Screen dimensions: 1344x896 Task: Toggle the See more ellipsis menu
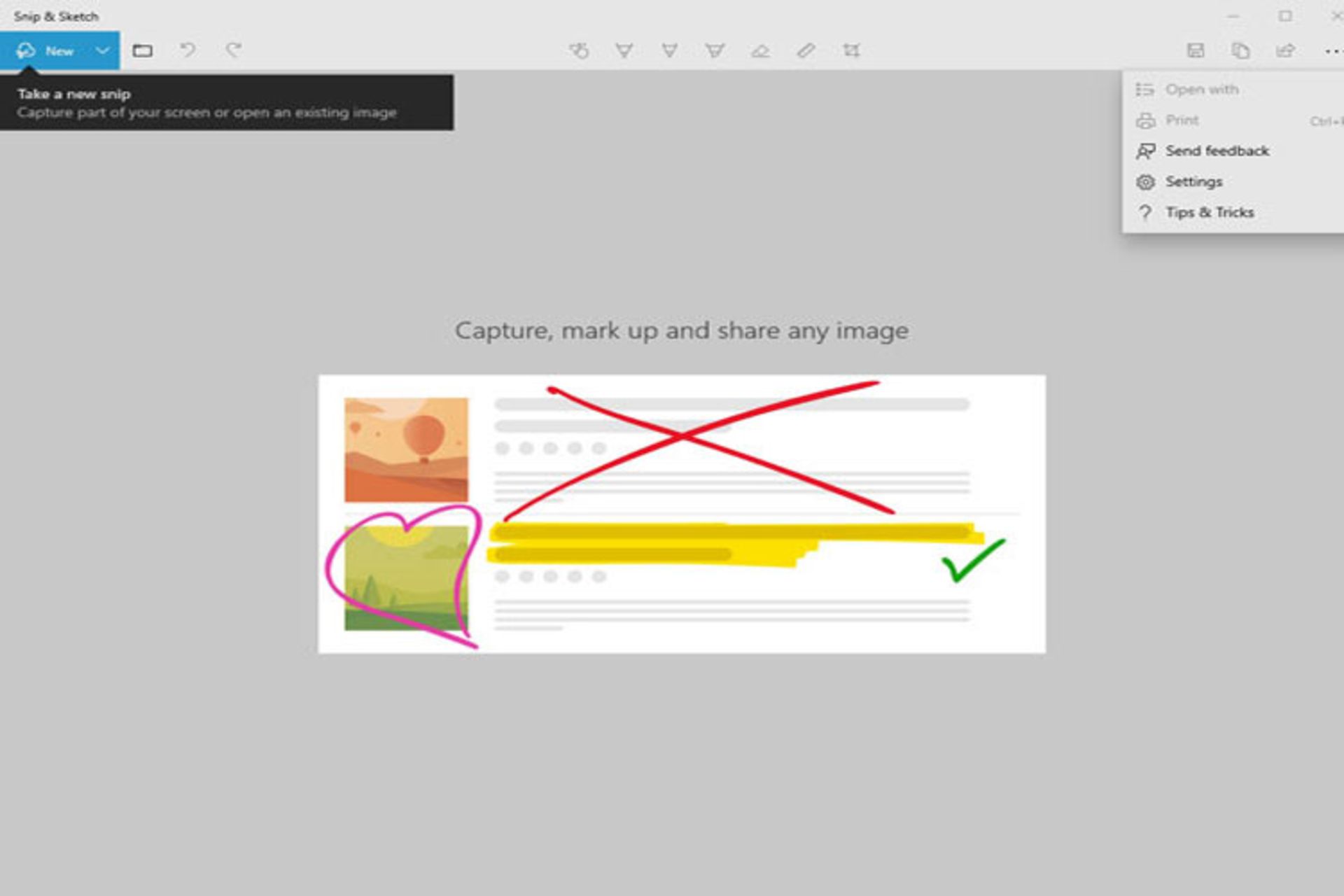tap(1332, 50)
